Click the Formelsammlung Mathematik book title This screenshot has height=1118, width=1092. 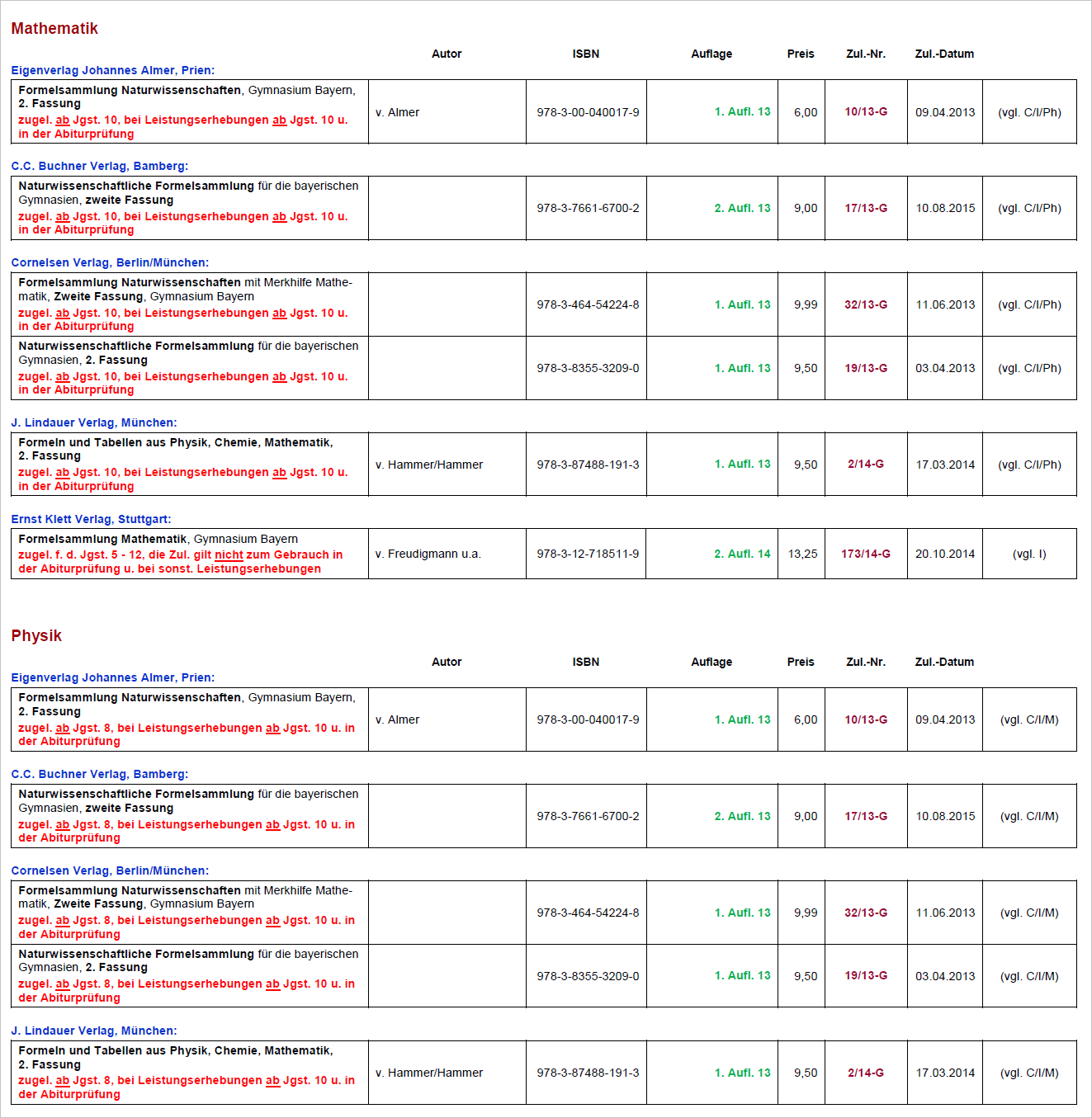pyautogui.click(x=102, y=539)
